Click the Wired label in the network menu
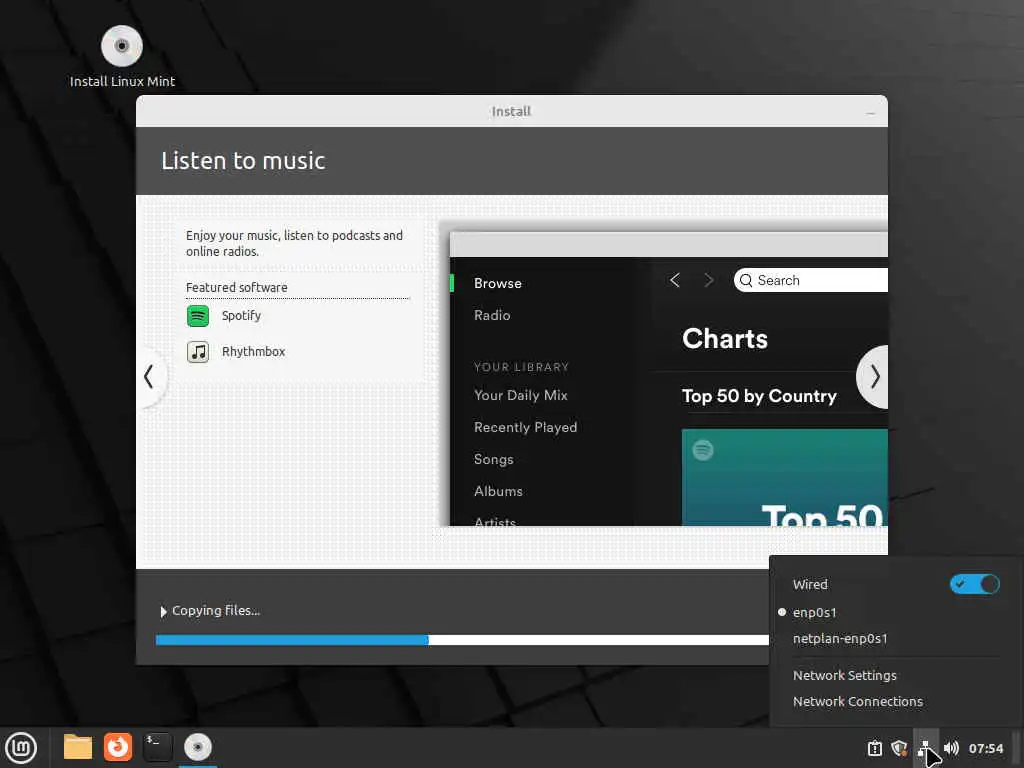Viewport: 1024px width, 768px height. coord(810,584)
